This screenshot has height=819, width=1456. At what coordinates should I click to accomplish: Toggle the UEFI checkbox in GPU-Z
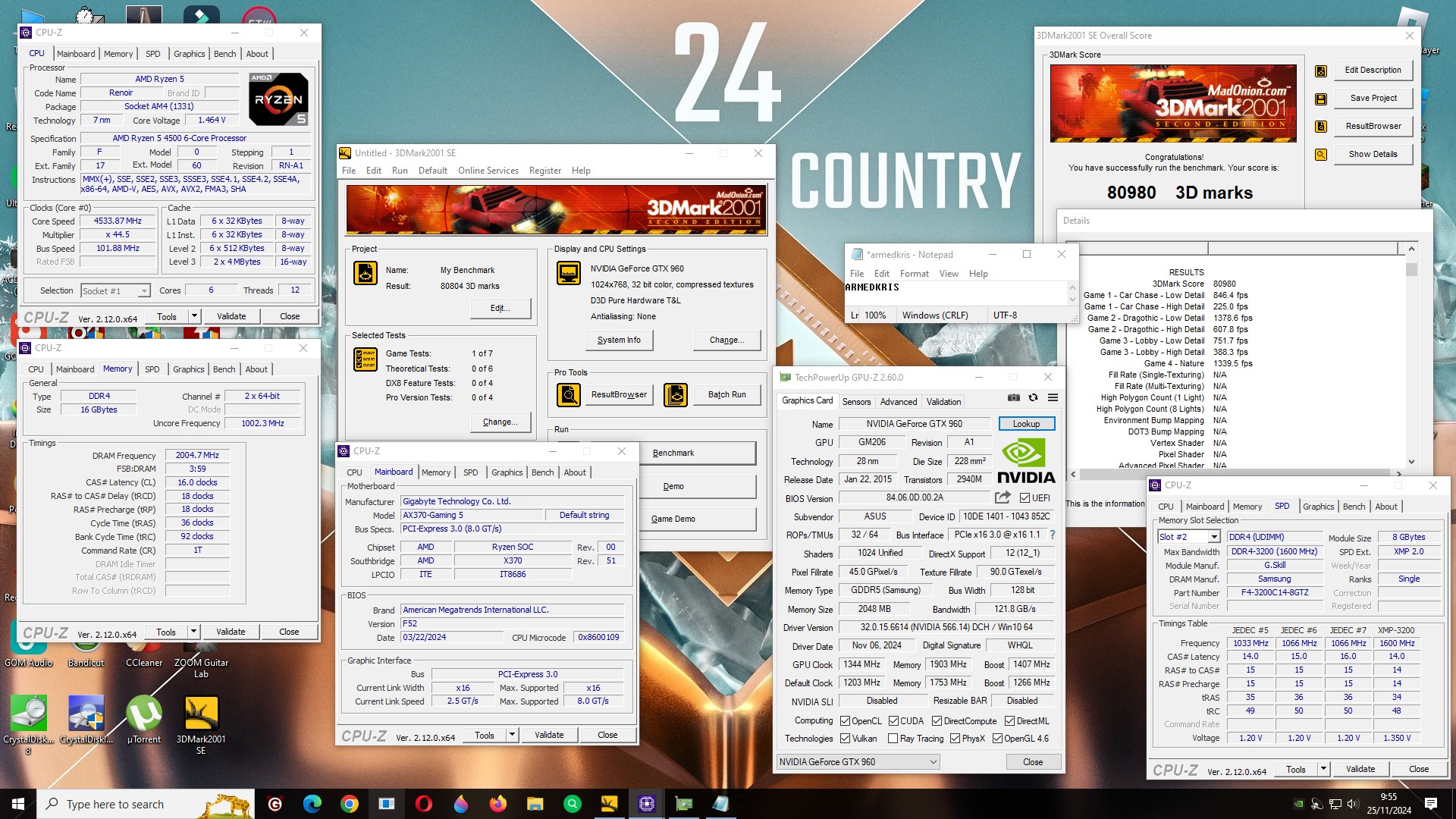[1025, 498]
